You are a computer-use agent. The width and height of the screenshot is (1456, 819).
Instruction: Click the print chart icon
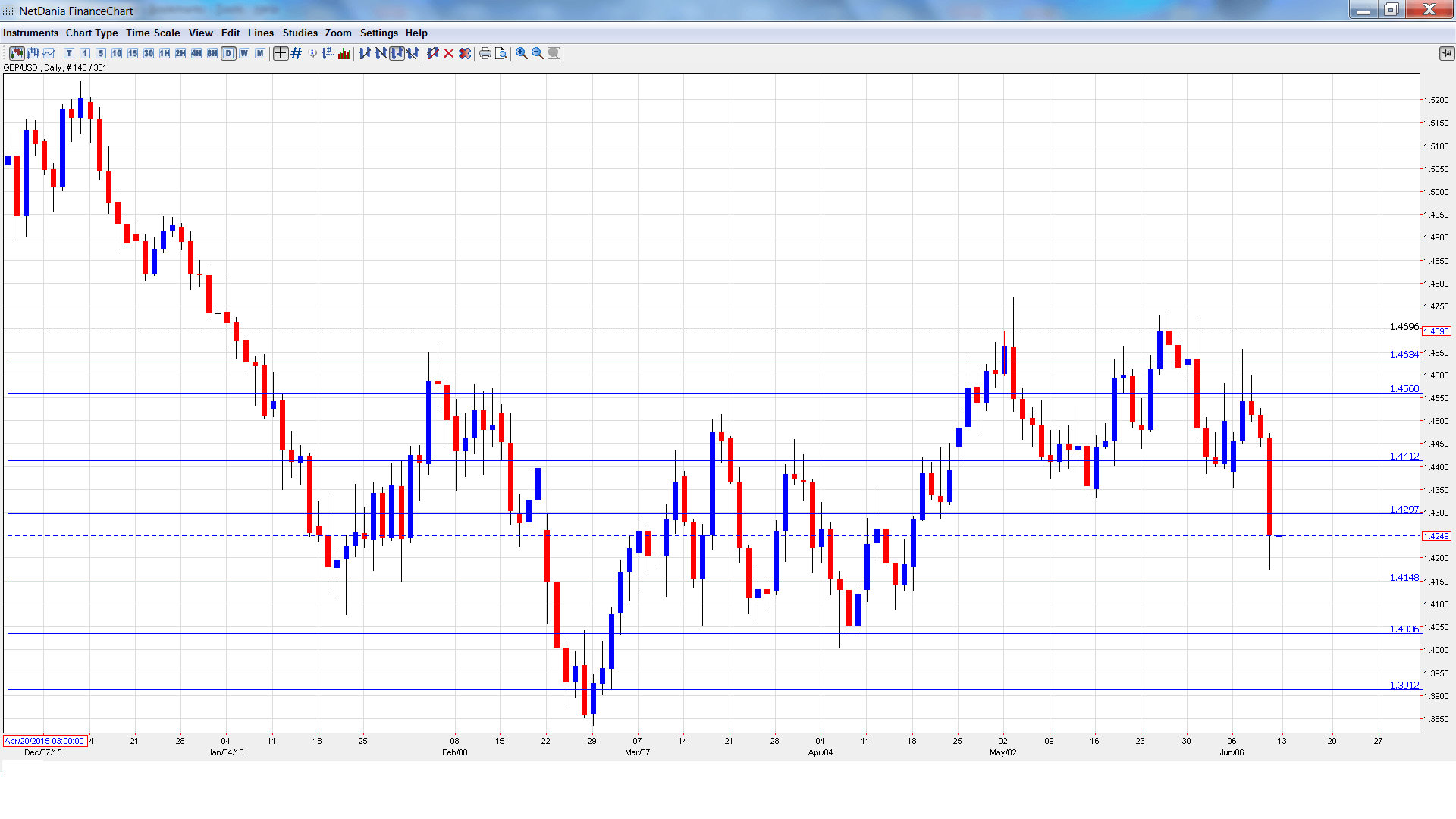(x=485, y=53)
